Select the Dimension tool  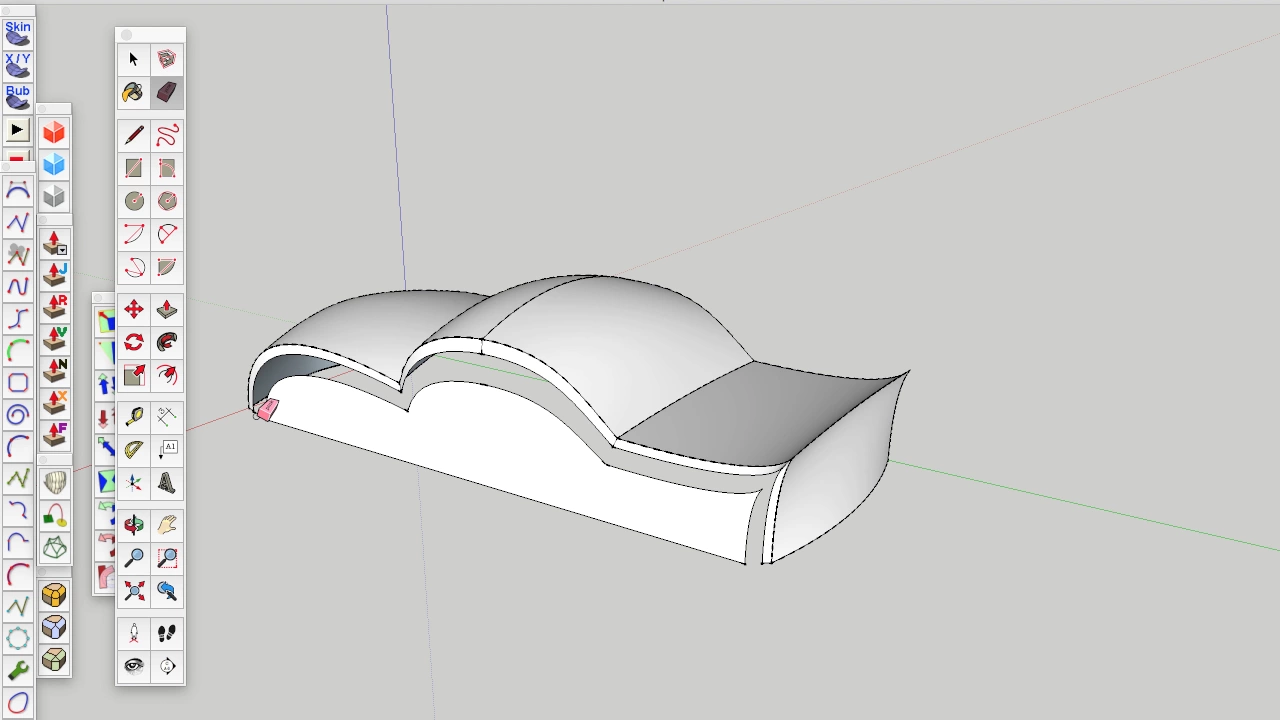coord(167,417)
